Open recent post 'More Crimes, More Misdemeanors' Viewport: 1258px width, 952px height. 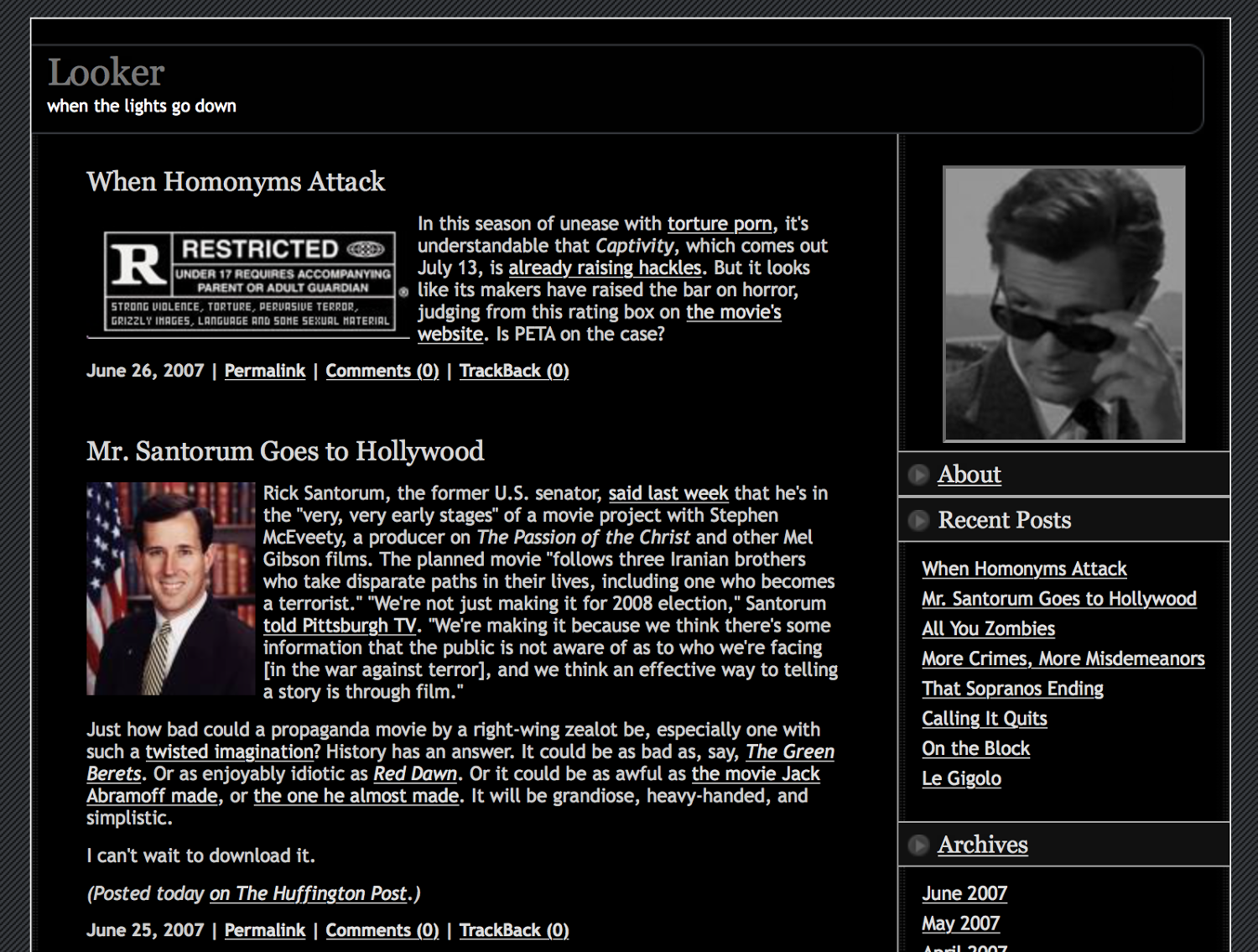pyautogui.click(x=1063, y=659)
